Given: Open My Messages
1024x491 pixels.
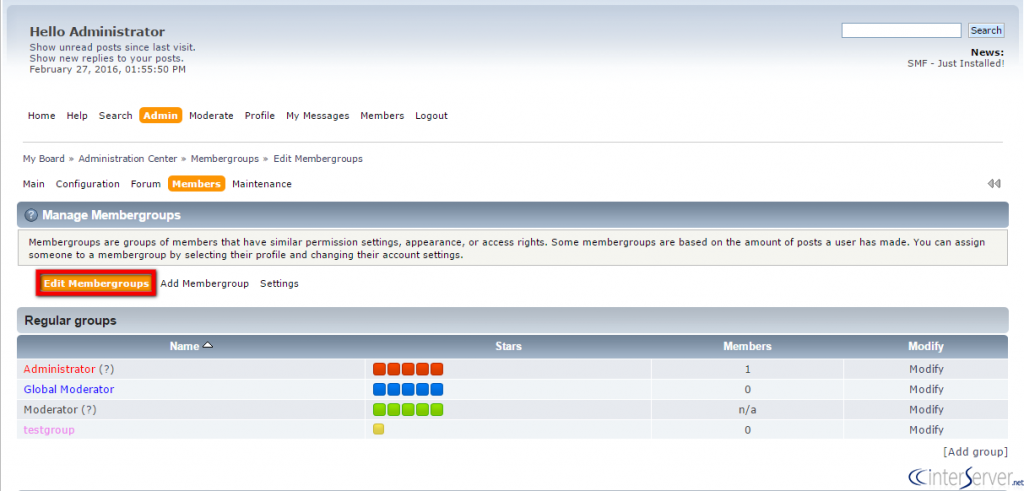Looking at the screenshot, I should coord(317,116).
